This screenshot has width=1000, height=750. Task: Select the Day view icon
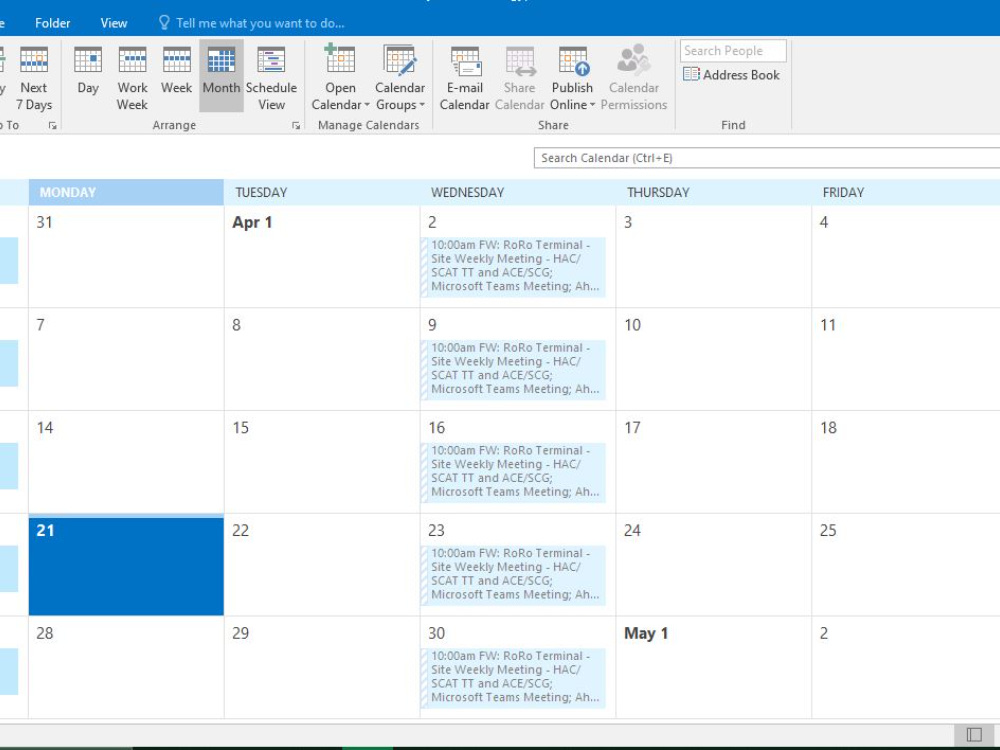tap(88, 60)
